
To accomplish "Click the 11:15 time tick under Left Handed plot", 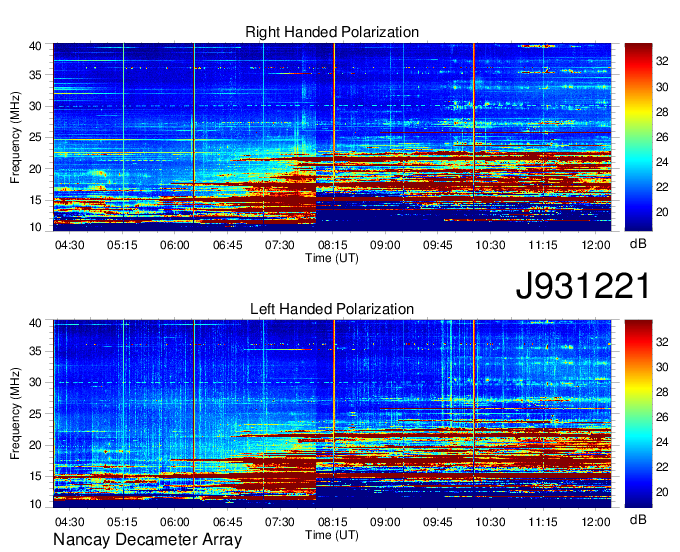I will point(543,522).
